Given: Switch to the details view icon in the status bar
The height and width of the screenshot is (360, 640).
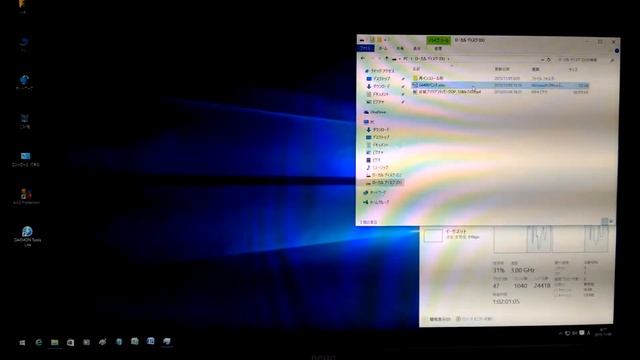Looking at the screenshot, I should (x=604, y=221).
